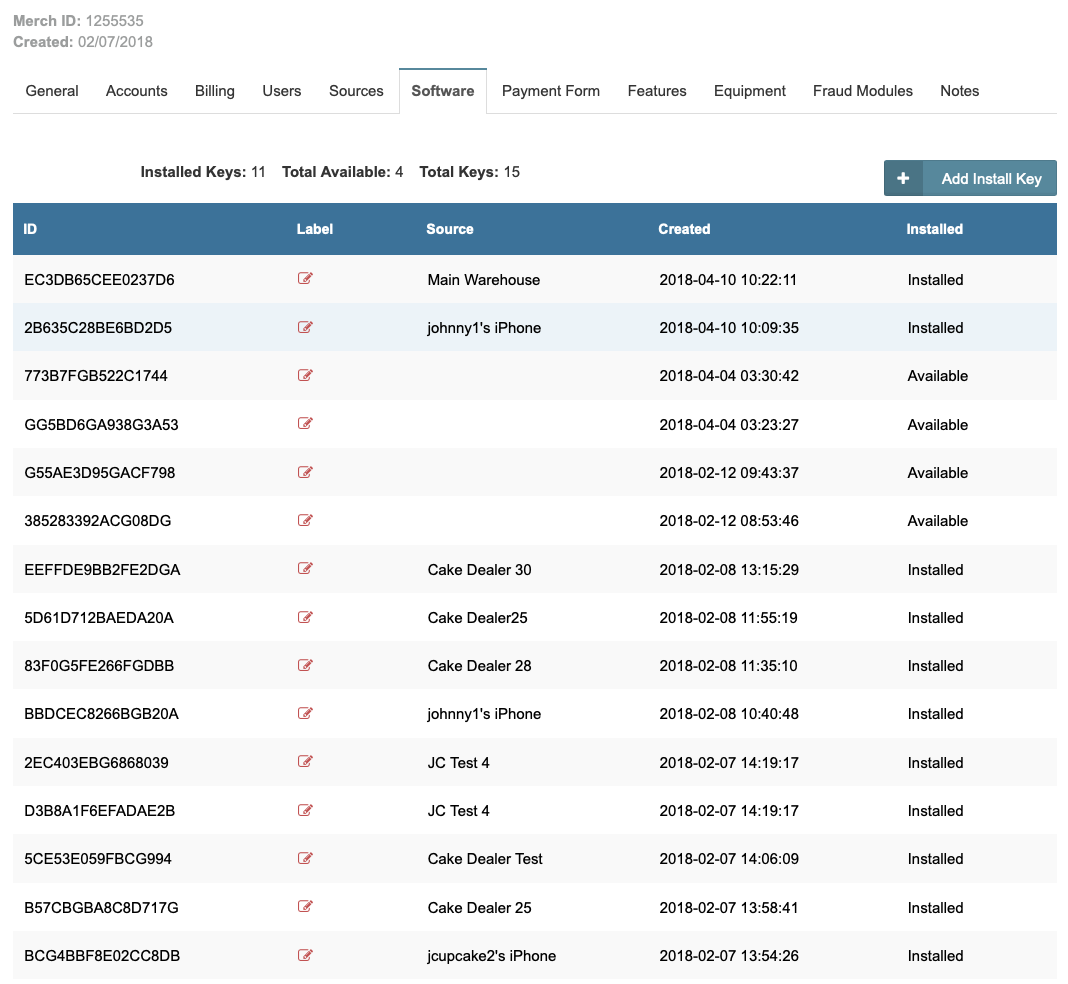This screenshot has height=984, width=1068.
Task: Edit label for Cake Dealer Test key
Action: point(305,858)
